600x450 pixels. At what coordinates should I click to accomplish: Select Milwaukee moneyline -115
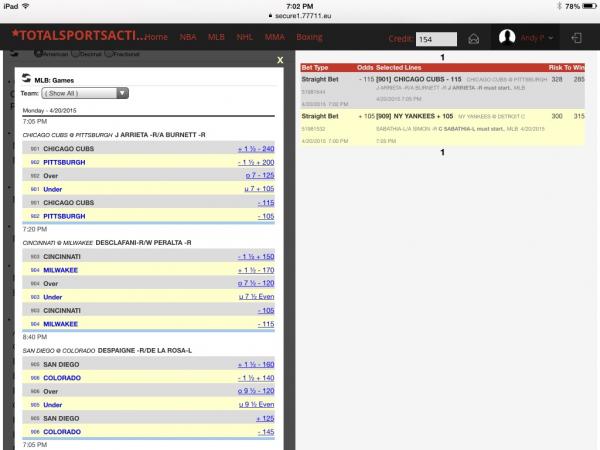tap(265, 324)
